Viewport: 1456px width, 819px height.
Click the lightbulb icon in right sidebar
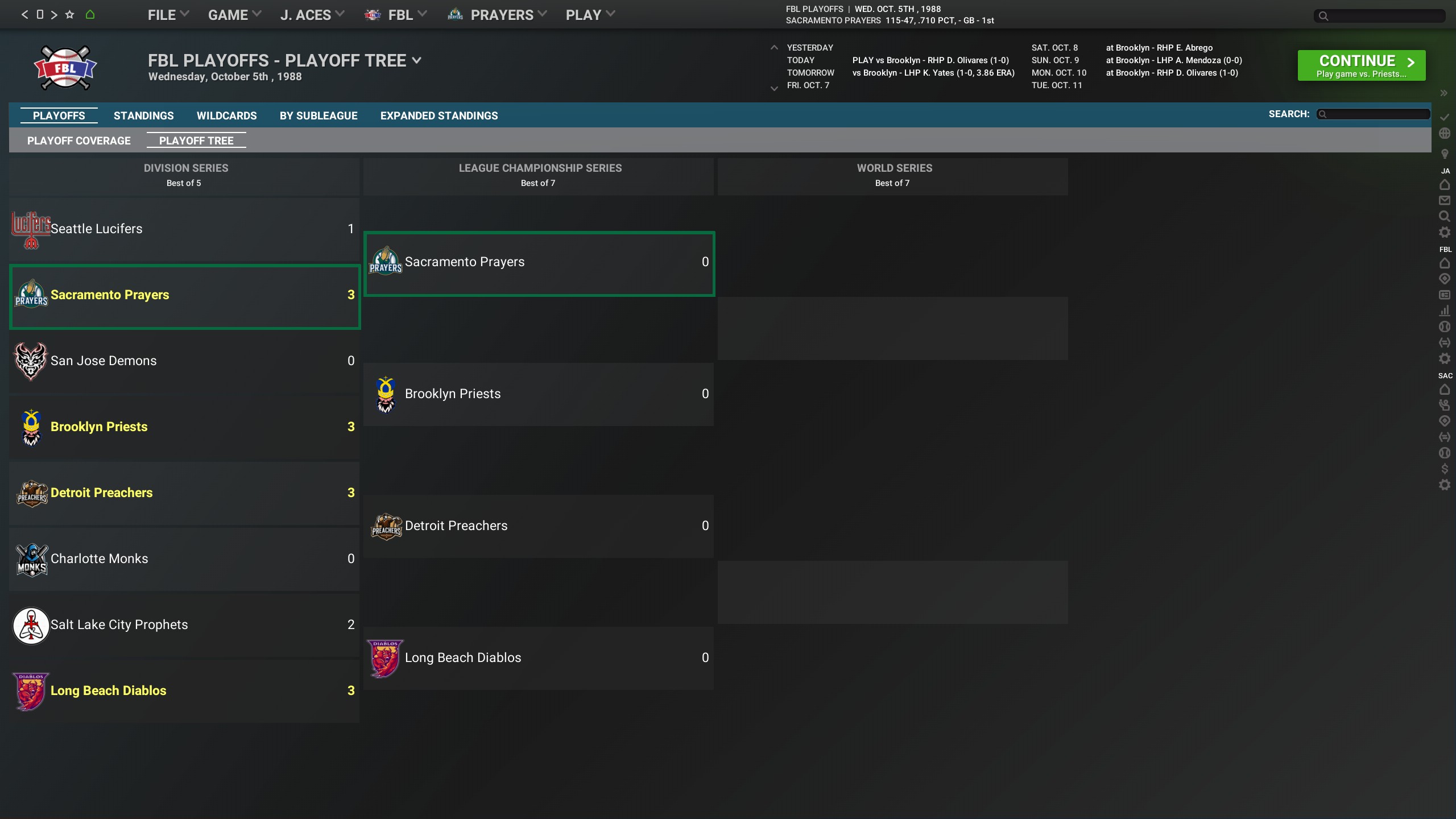(x=1444, y=154)
